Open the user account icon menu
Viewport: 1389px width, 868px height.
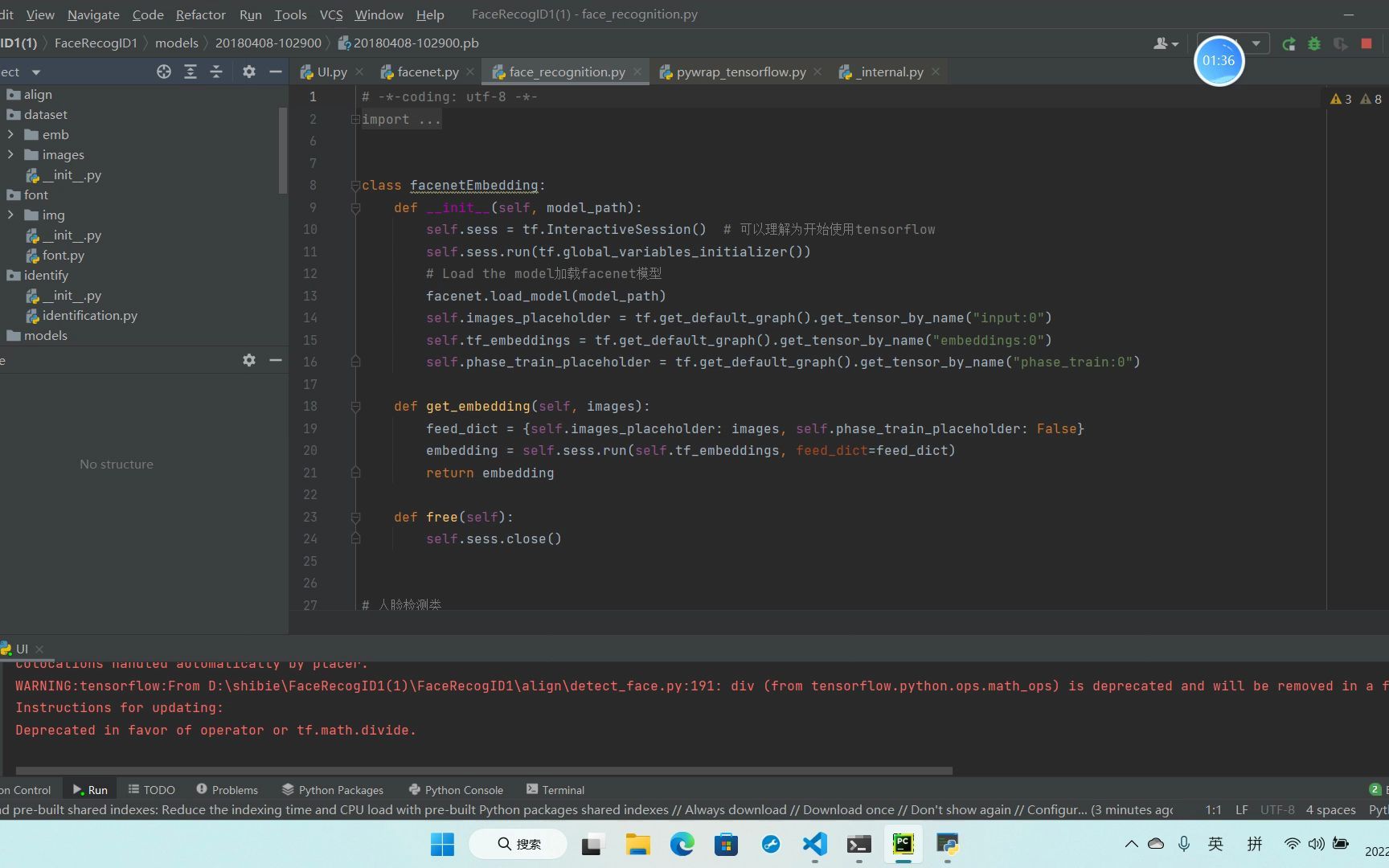click(1166, 44)
